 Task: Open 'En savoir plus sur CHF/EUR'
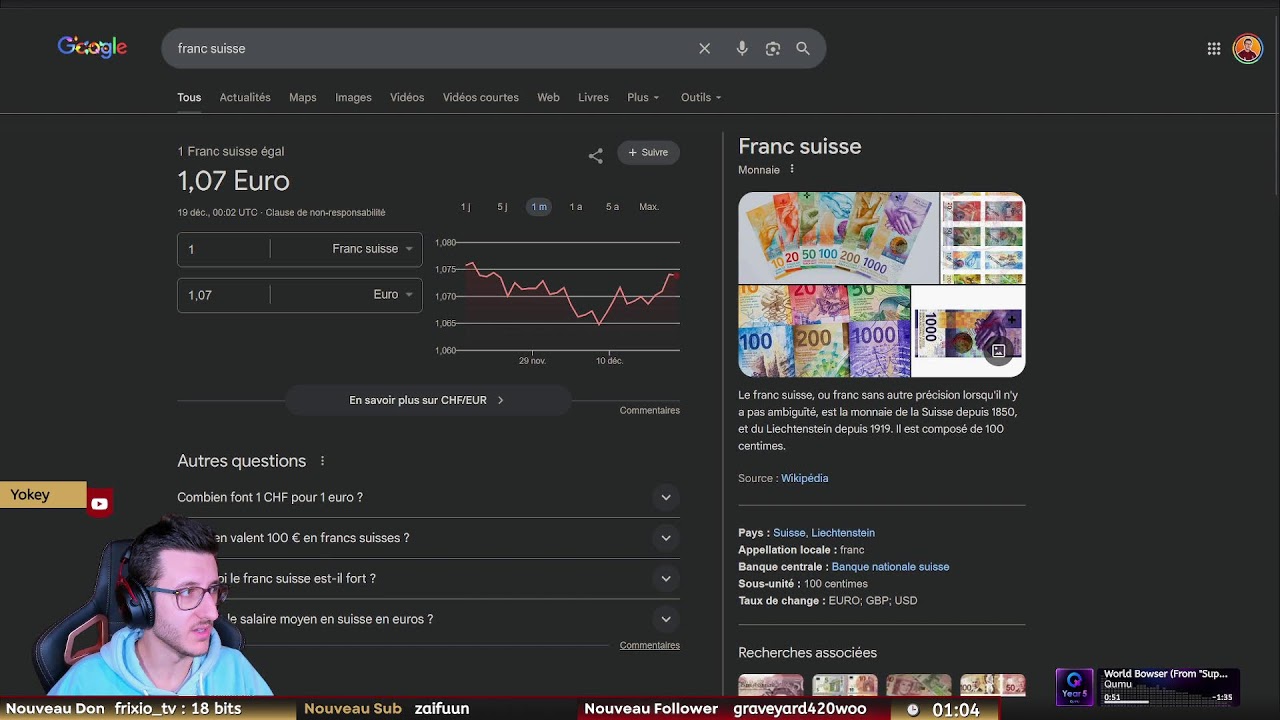tap(428, 400)
